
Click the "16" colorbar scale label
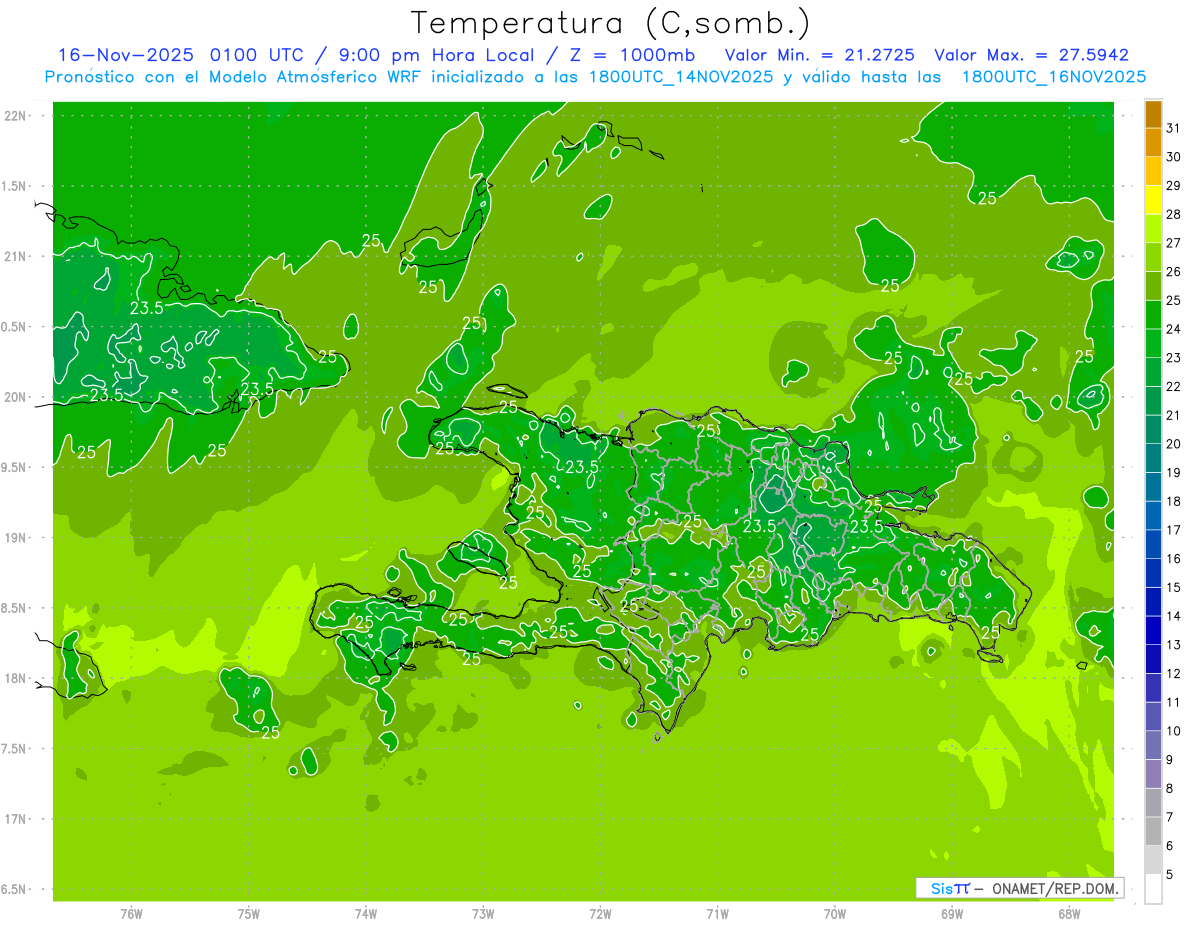click(1174, 559)
